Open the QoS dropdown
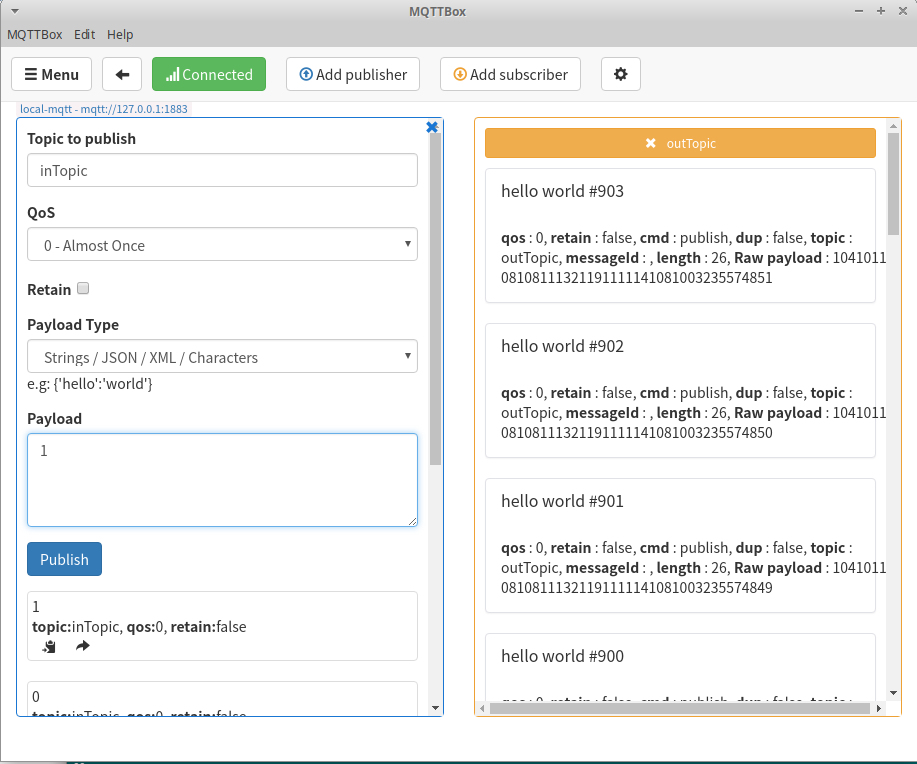 (222, 245)
